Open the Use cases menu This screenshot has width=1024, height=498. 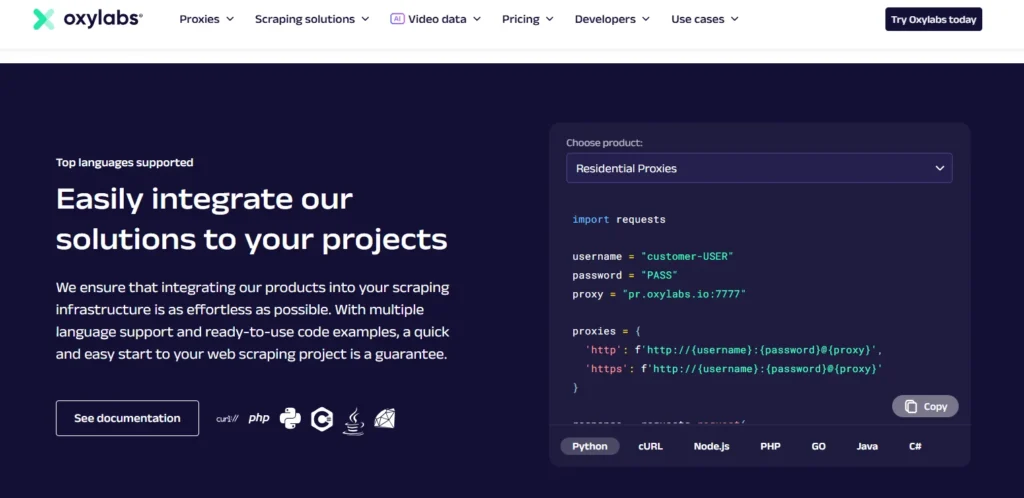705,19
